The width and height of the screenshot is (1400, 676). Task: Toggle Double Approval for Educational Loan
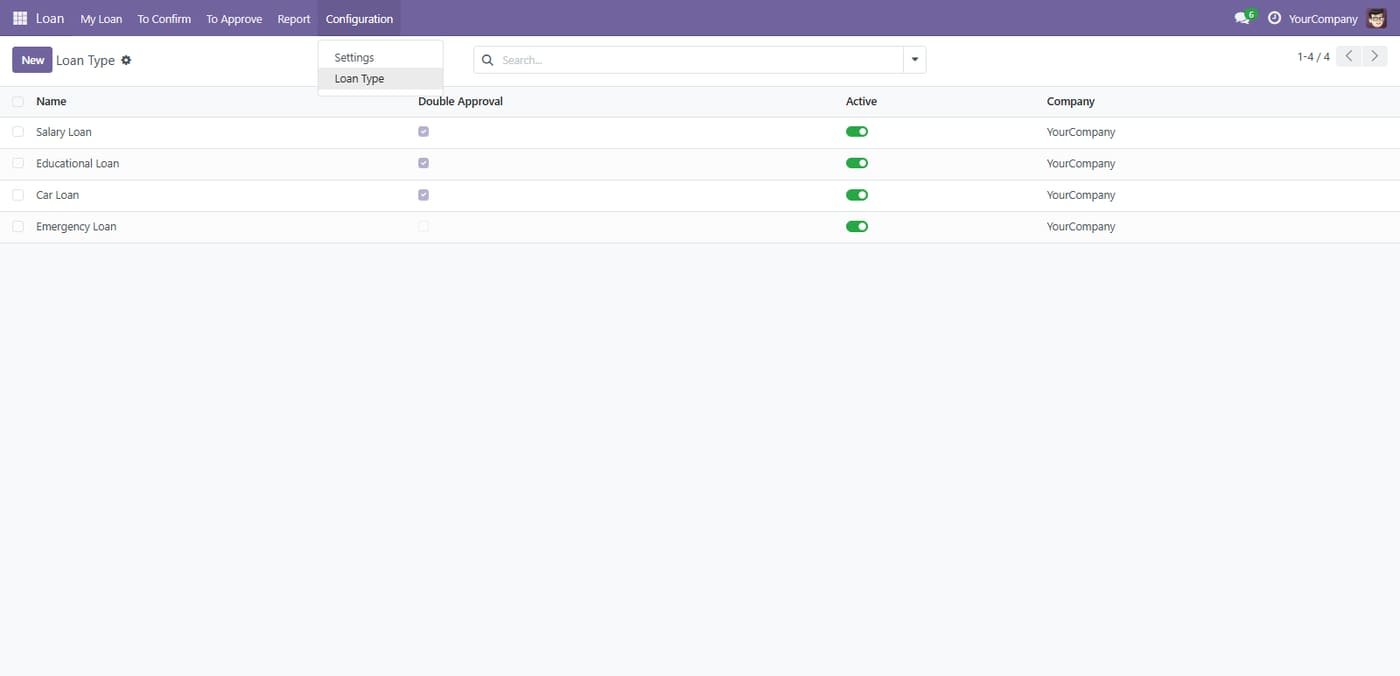(x=424, y=163)
